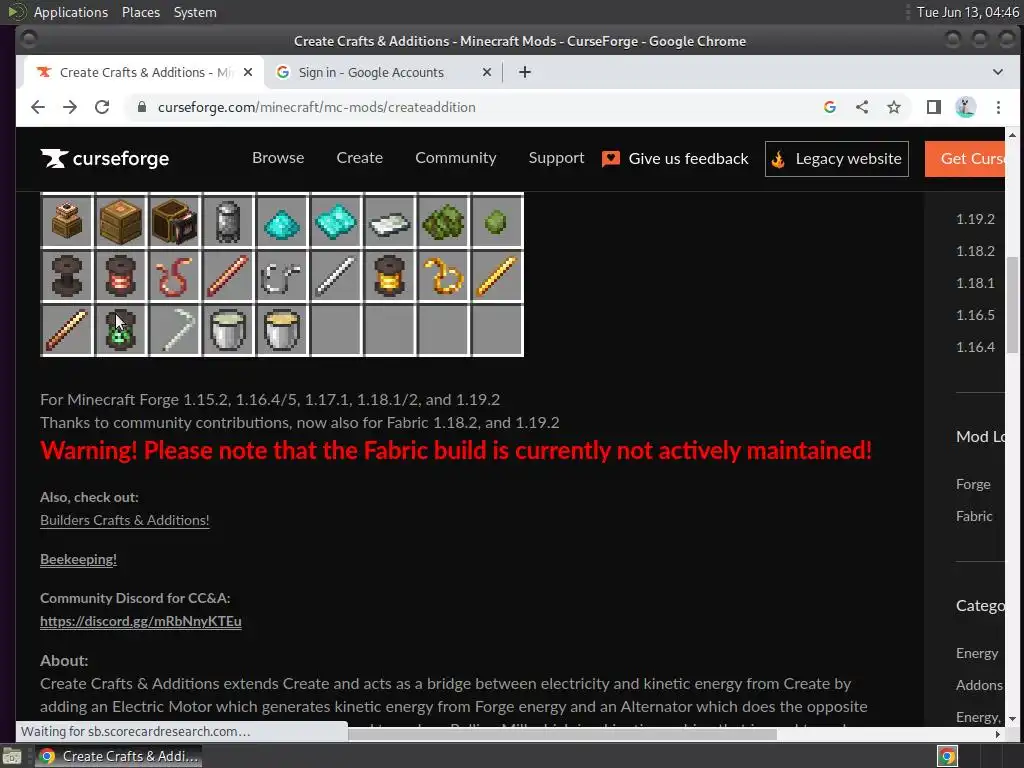The width and height of the screenshot is (1024, 768).
Task: Click the feedback heart icon
Action: point(611,159)
